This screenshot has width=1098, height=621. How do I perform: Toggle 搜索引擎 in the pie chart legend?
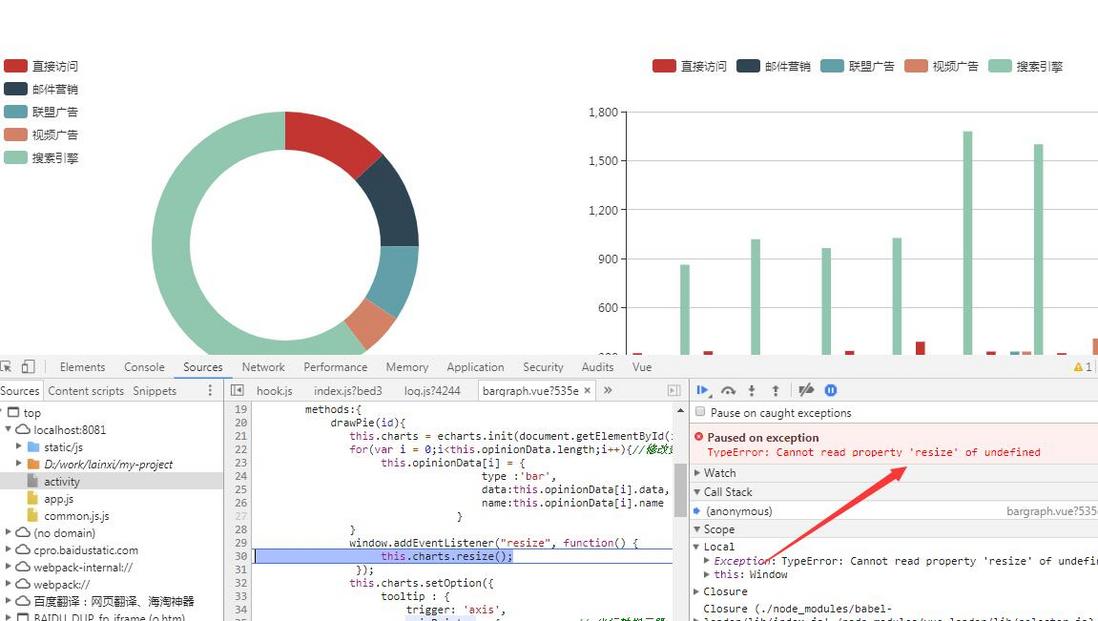coord(41,158)
